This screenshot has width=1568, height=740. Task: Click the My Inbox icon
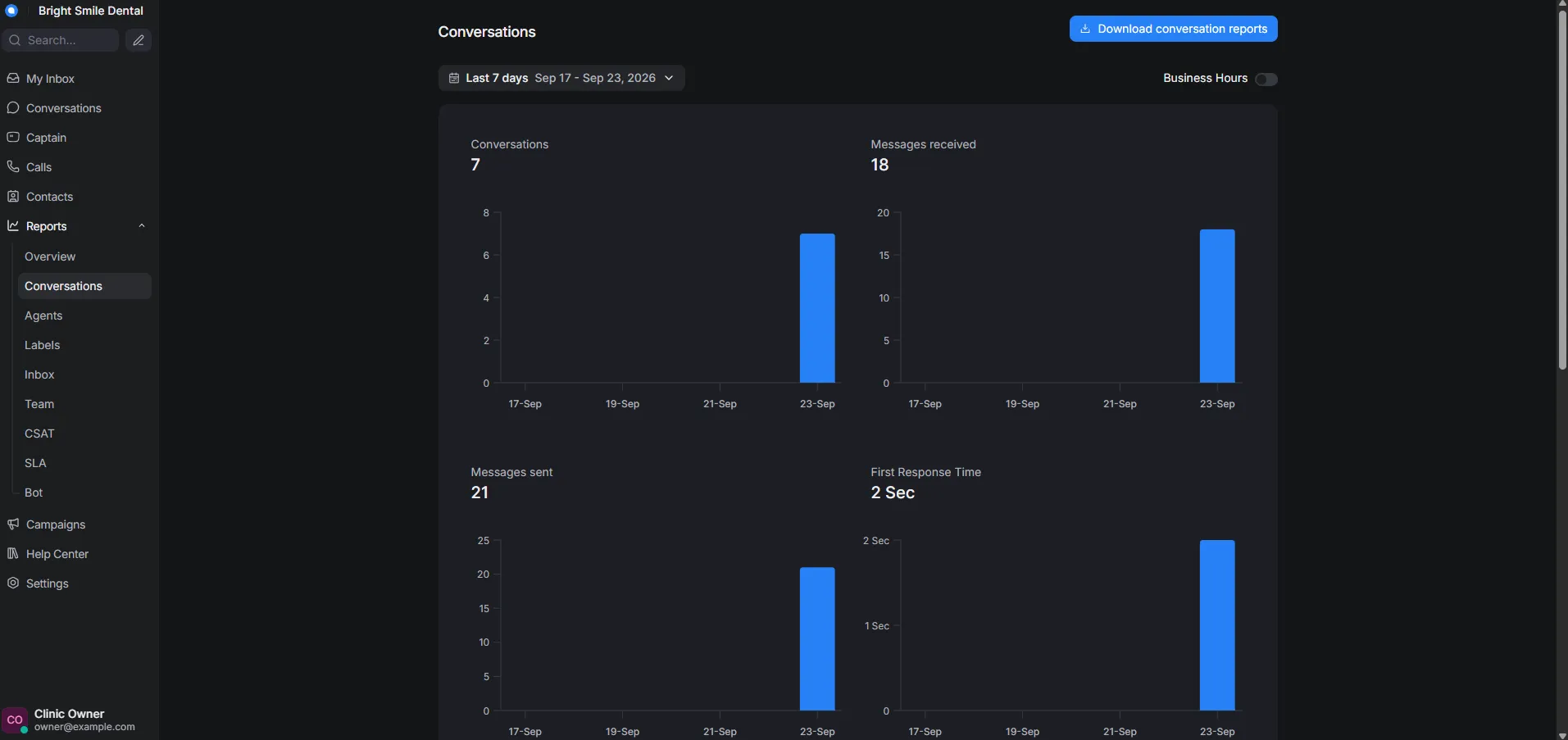(x=13, y=79)
